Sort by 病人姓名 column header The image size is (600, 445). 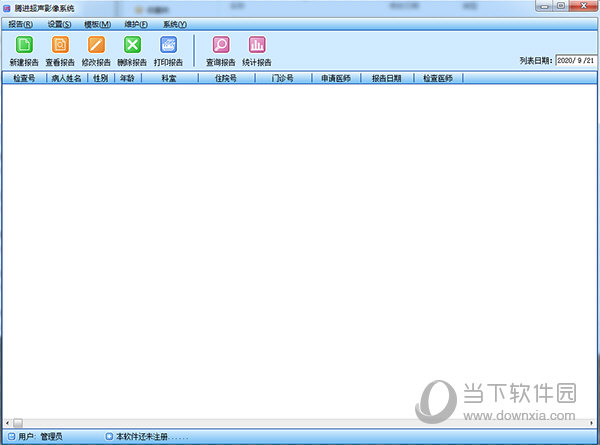(x=67, y=78)
